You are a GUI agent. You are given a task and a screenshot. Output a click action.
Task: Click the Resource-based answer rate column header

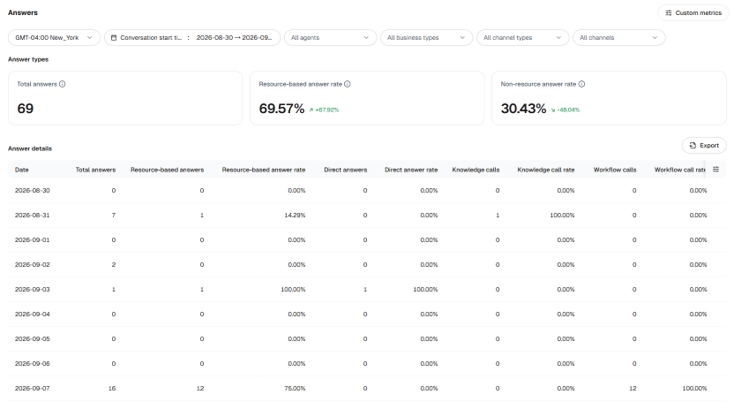click(264, 170)
